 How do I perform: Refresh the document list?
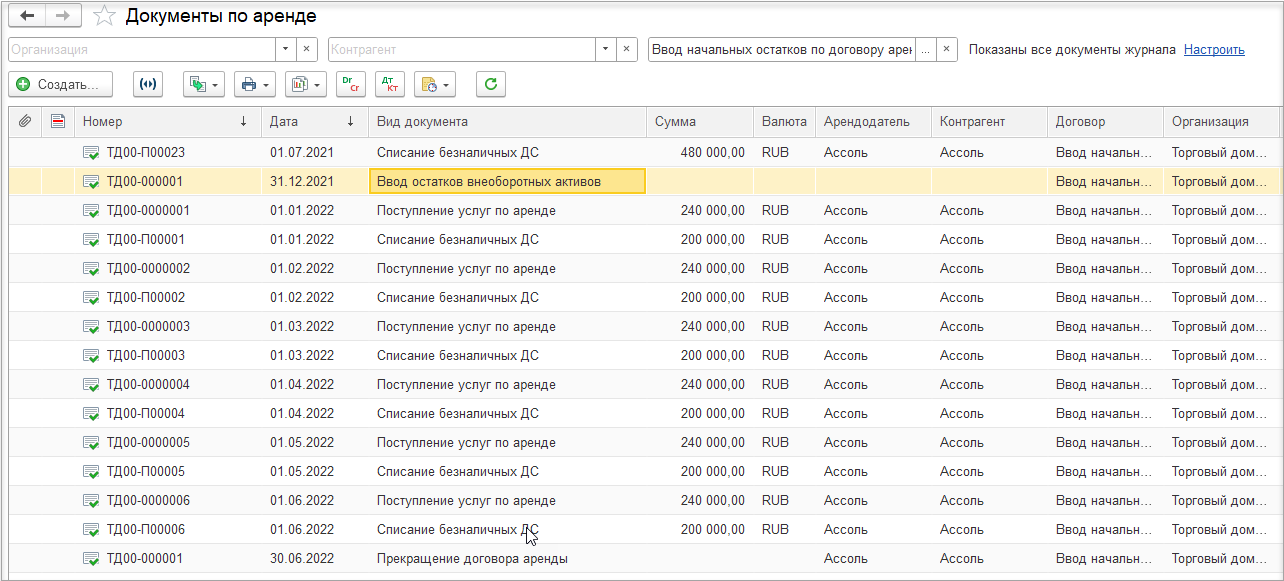(x=490, y=85)
